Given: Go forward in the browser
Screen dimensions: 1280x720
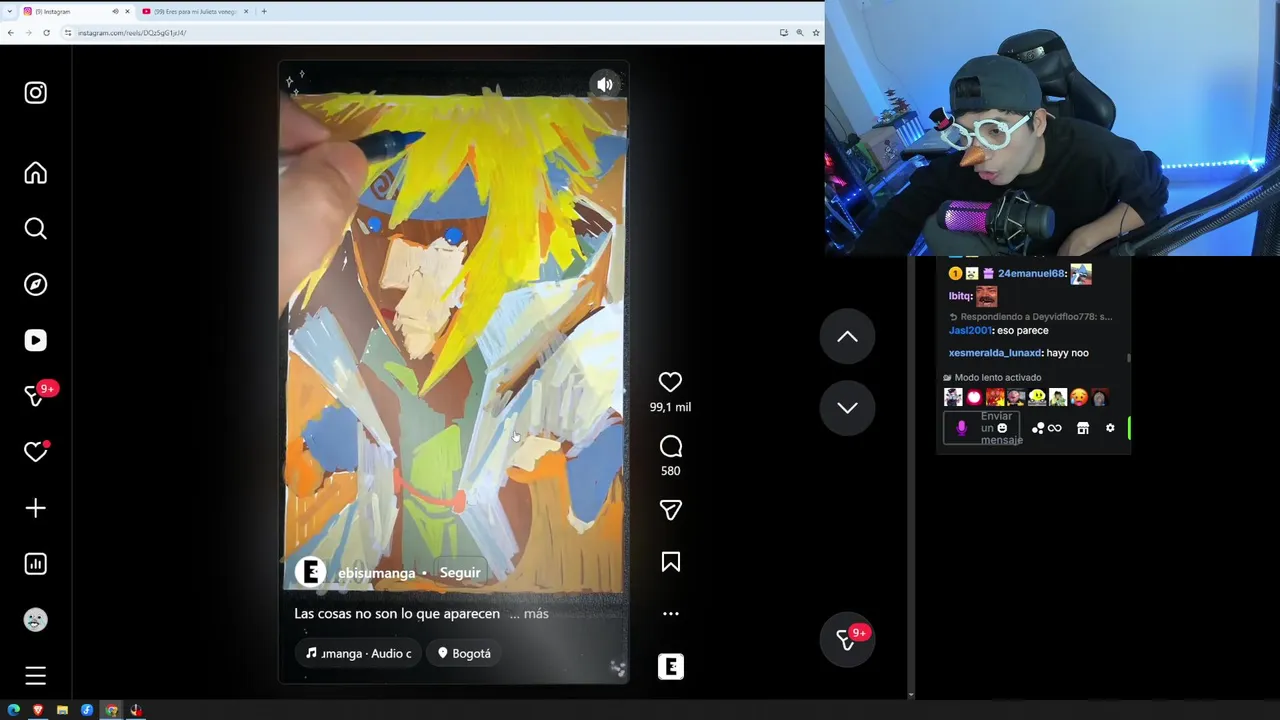Looking at the screenshot, I should [x=28, y=33].
